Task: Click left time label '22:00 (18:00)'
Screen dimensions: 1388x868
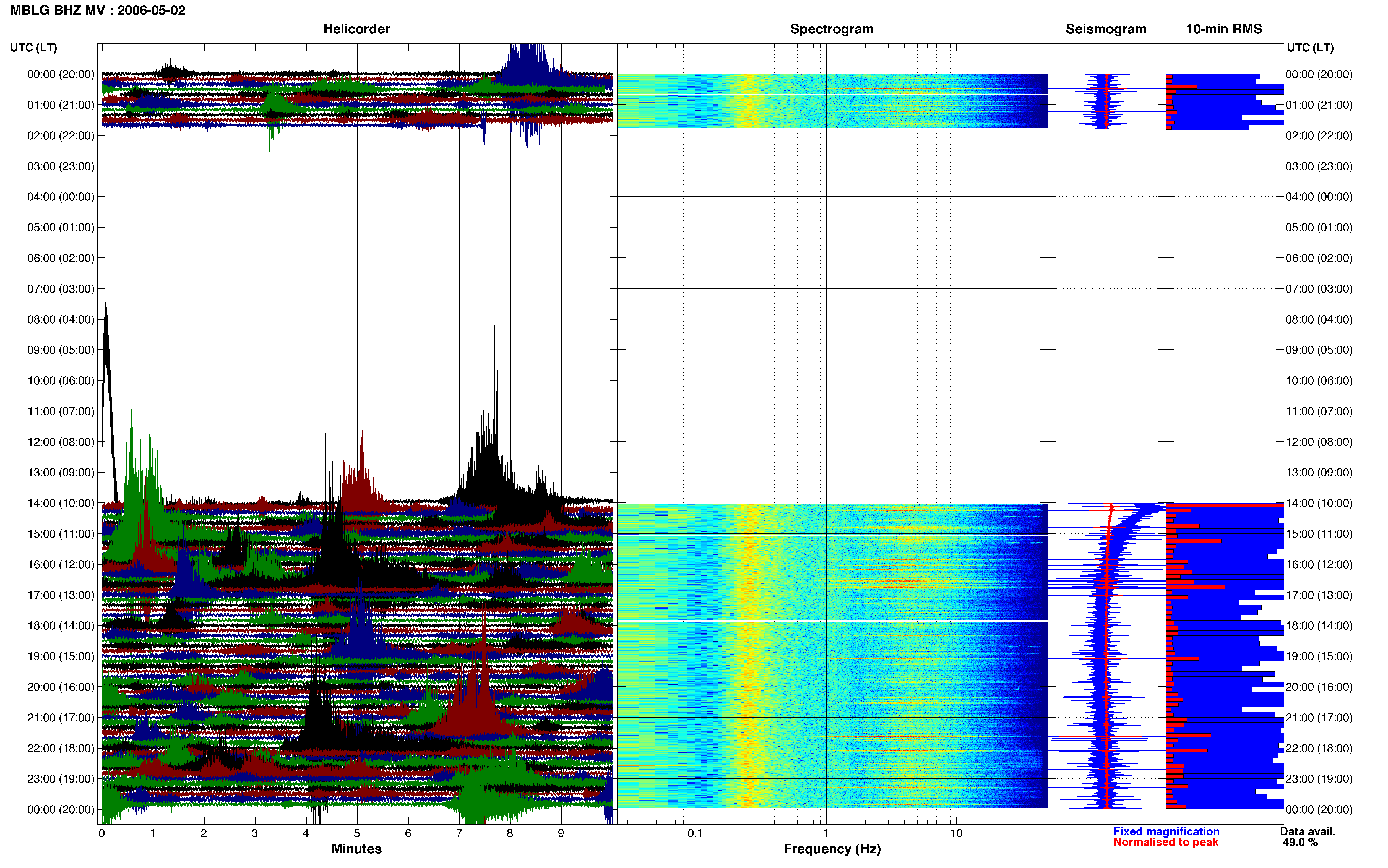Action: pos(61,748)
